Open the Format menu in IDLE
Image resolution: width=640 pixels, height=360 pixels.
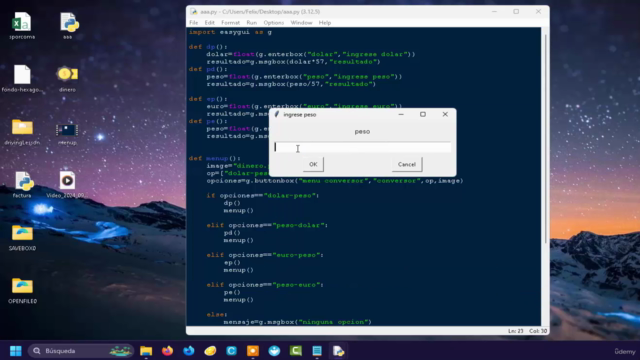230,23
